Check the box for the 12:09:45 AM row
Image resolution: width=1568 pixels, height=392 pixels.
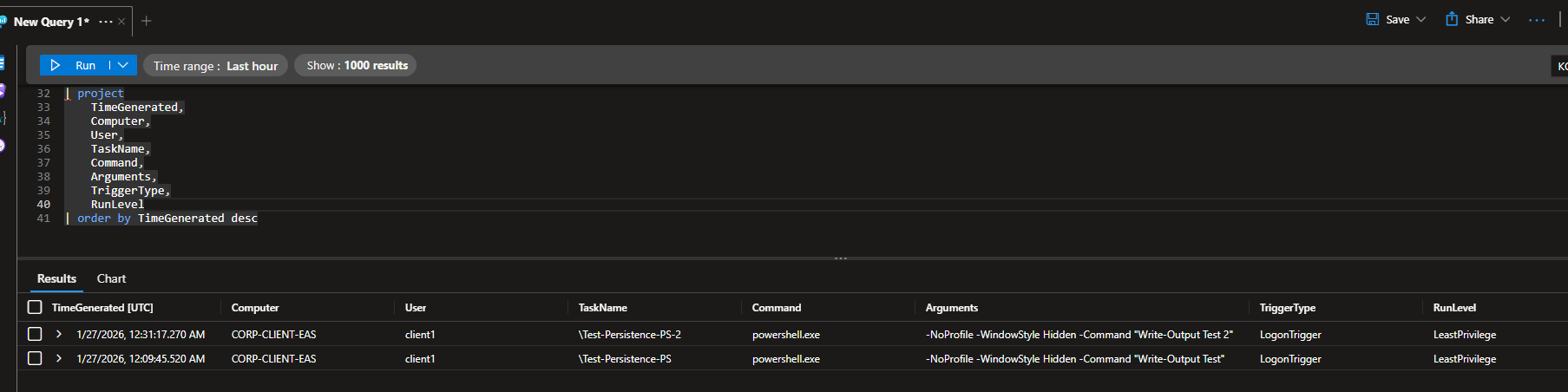pos(35,358)
